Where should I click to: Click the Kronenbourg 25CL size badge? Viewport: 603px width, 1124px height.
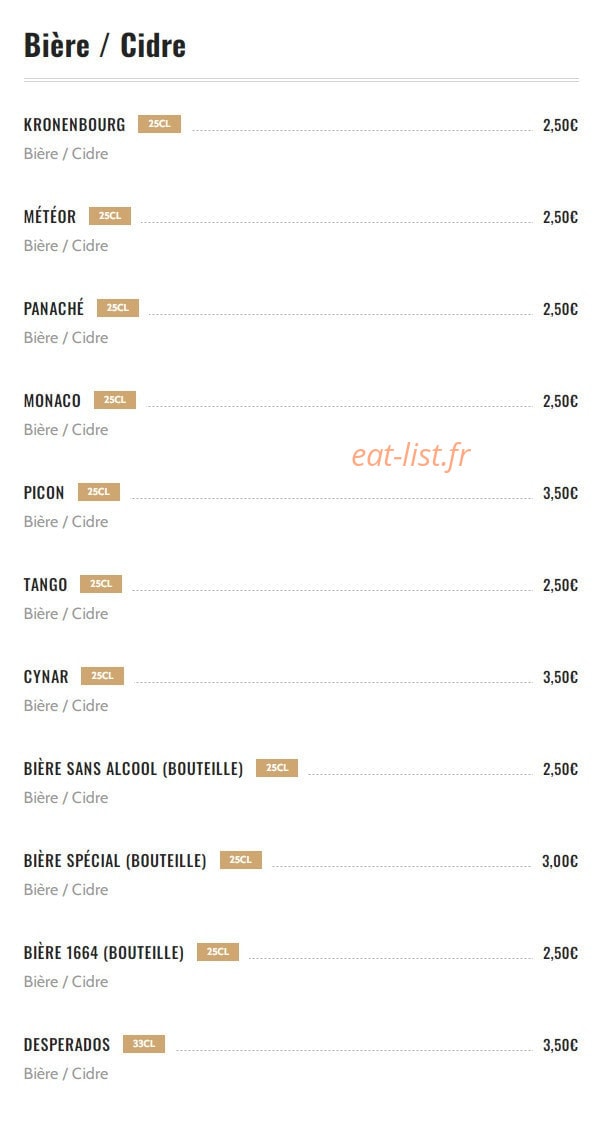click(159, 124)
